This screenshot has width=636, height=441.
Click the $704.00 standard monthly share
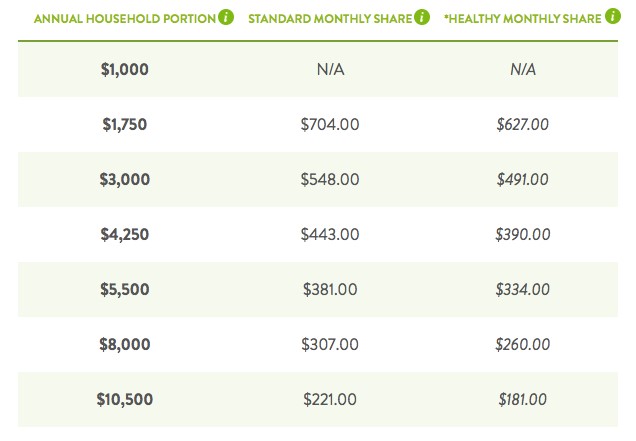330,124
